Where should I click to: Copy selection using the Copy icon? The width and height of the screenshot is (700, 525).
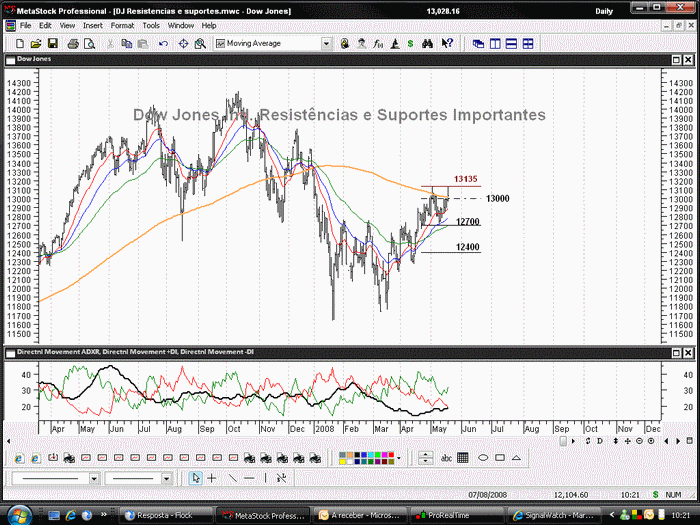(127, 44)
